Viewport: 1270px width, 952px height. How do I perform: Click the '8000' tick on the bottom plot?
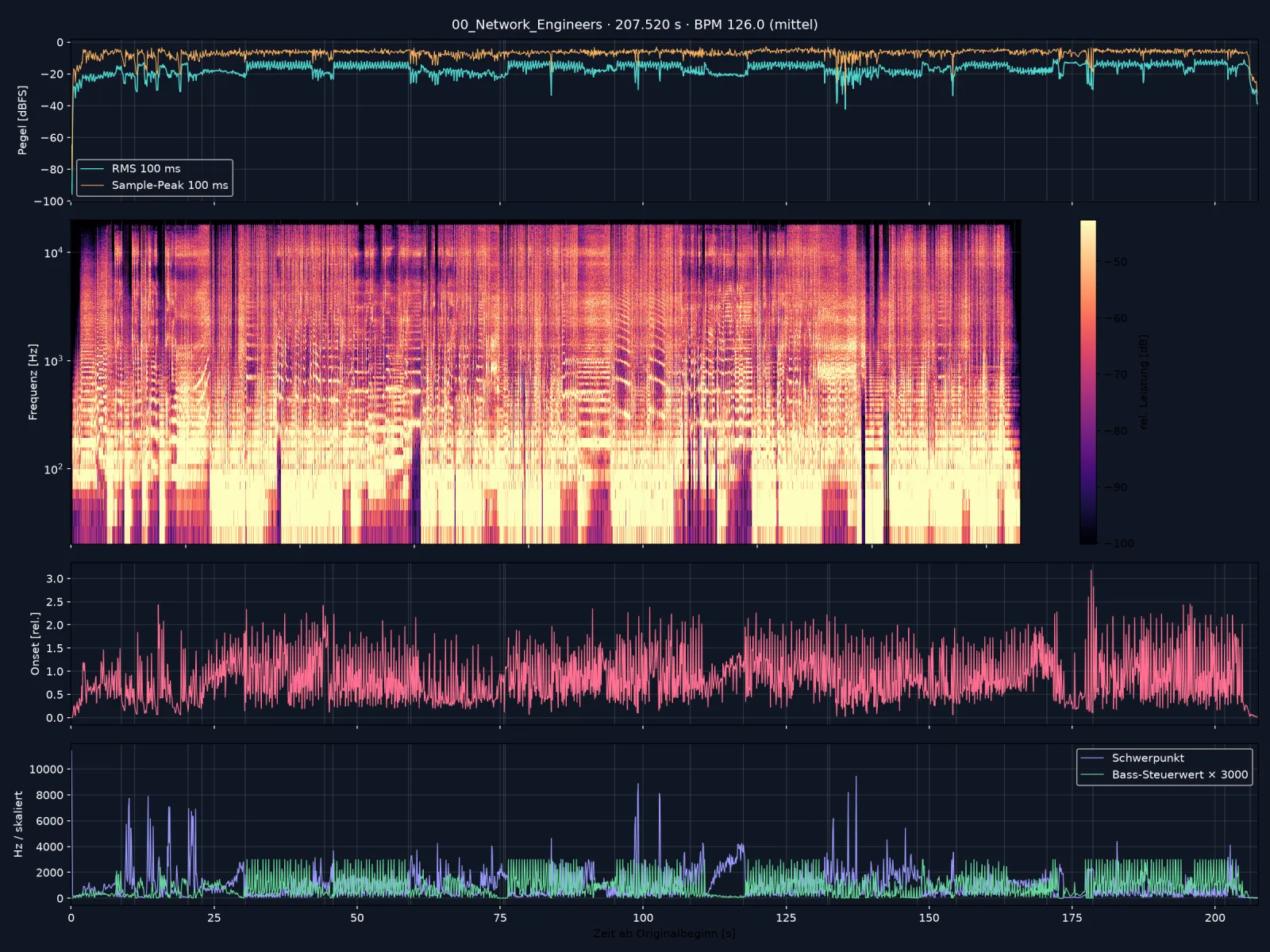point(49,795)
